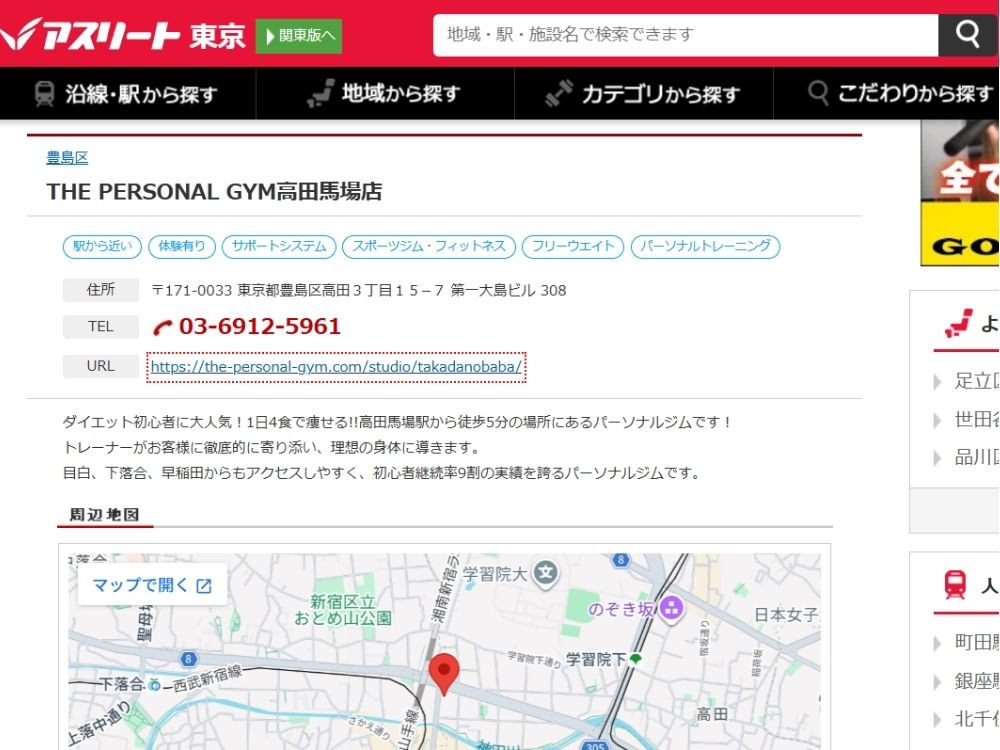Click the magnifying glass search button

click(967, 35)
